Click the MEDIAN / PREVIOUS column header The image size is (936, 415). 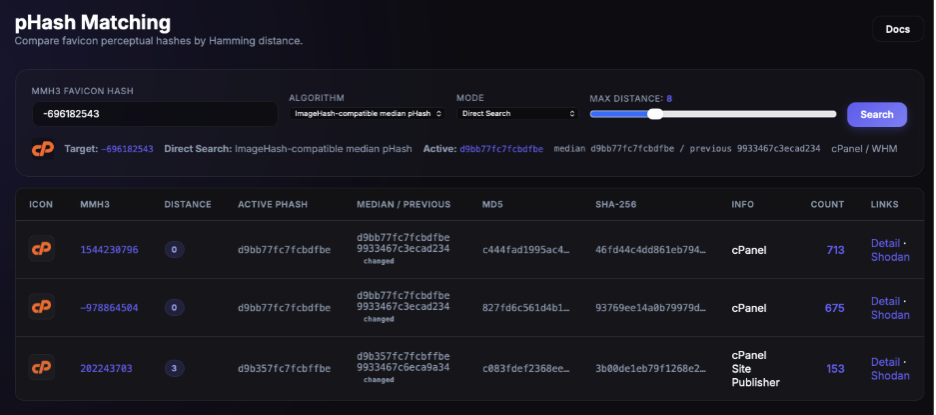tap(404, 204)
